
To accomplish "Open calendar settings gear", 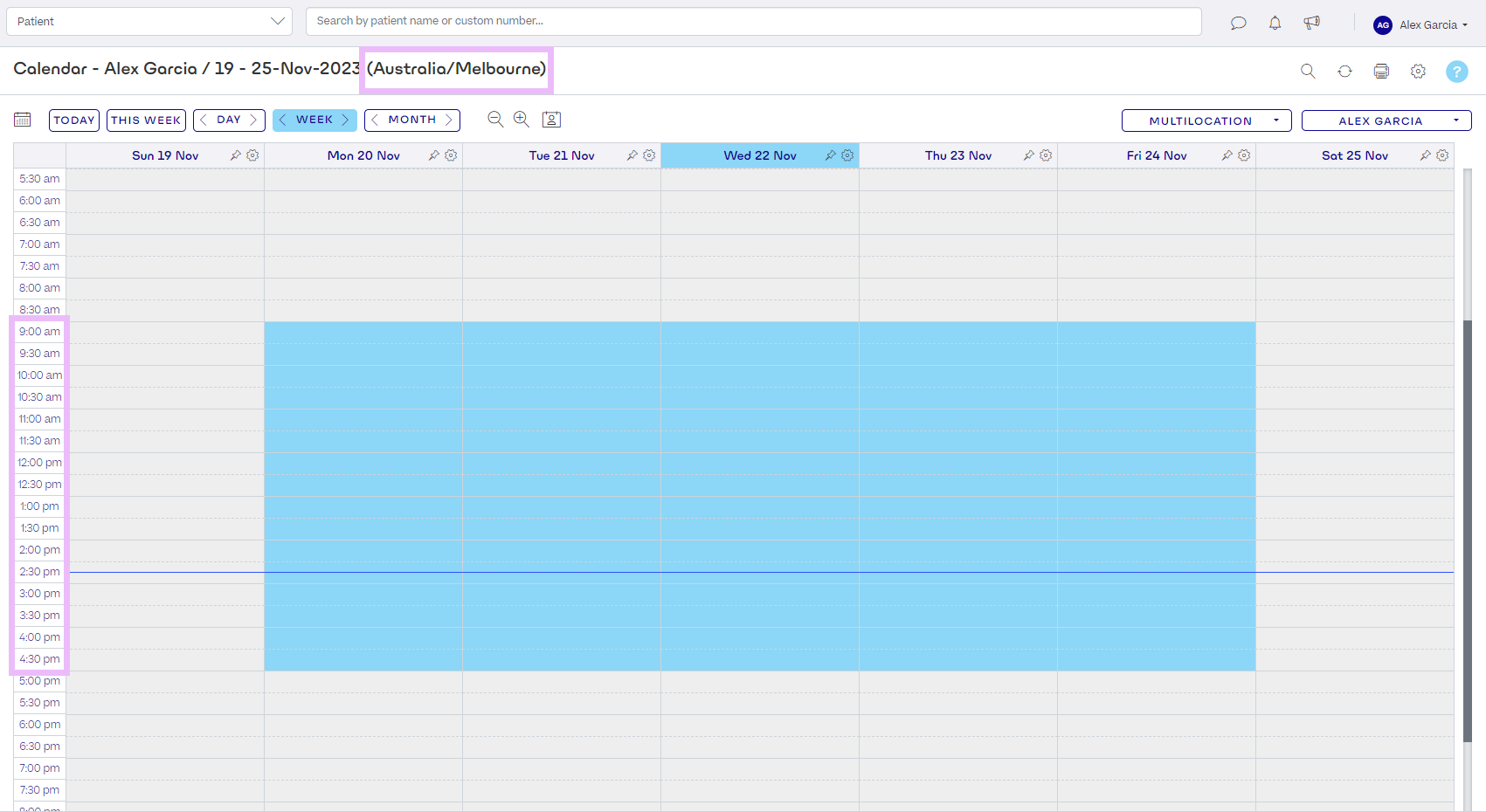I will pos(1418,71).
